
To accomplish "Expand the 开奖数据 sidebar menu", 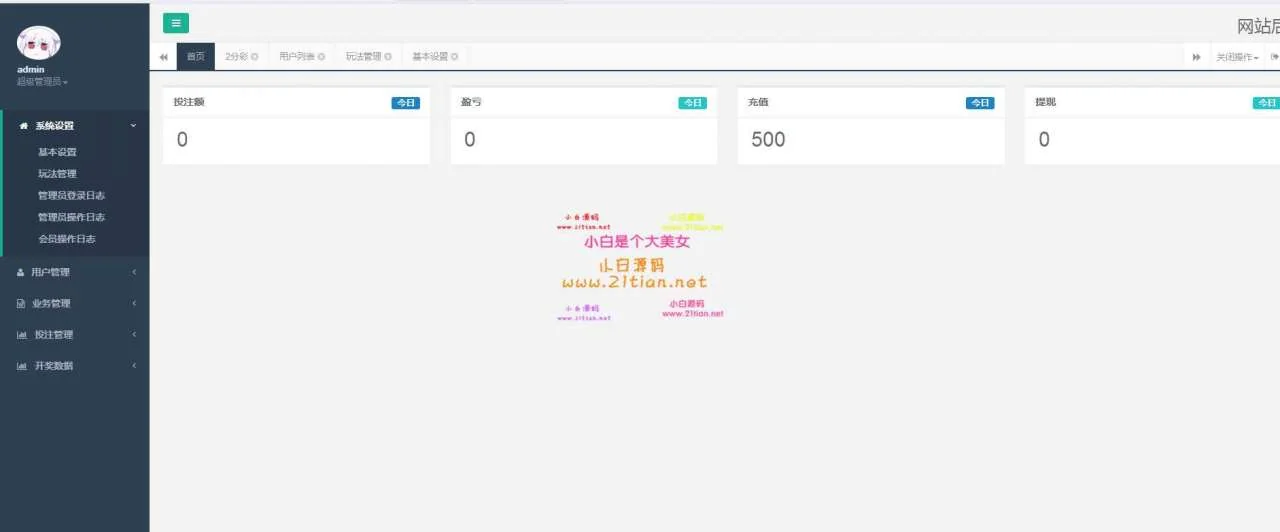I will [75, 366].
